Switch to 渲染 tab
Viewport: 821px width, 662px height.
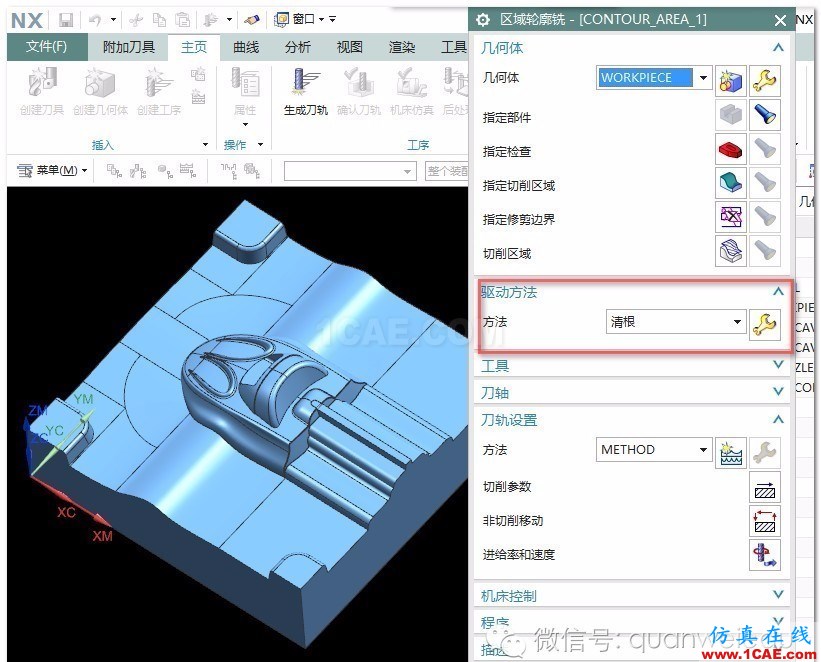pyautogui.click(x=402, y=47)
